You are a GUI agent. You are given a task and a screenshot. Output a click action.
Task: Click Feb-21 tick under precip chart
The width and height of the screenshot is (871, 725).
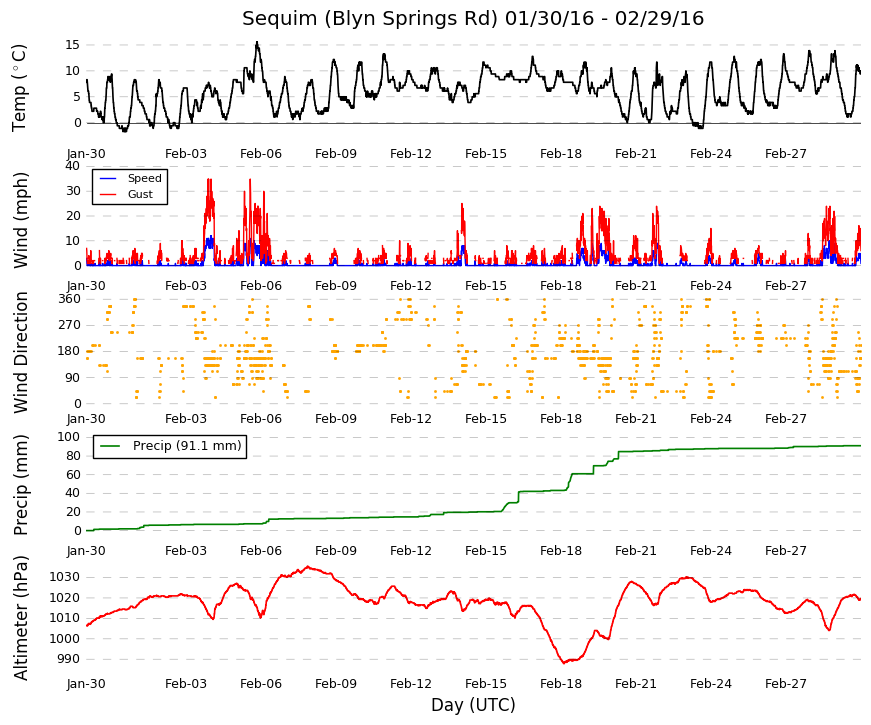pyautogui.click(x=635, y=551)
